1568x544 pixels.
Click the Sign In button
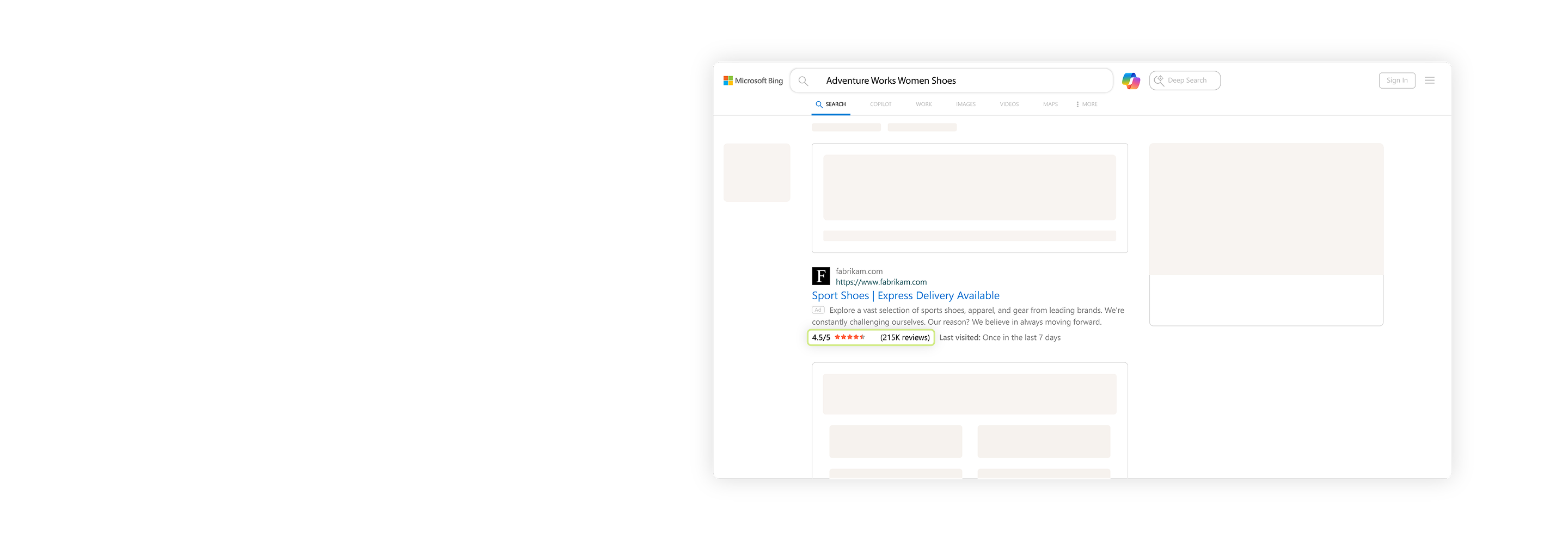click(1397, 81)
